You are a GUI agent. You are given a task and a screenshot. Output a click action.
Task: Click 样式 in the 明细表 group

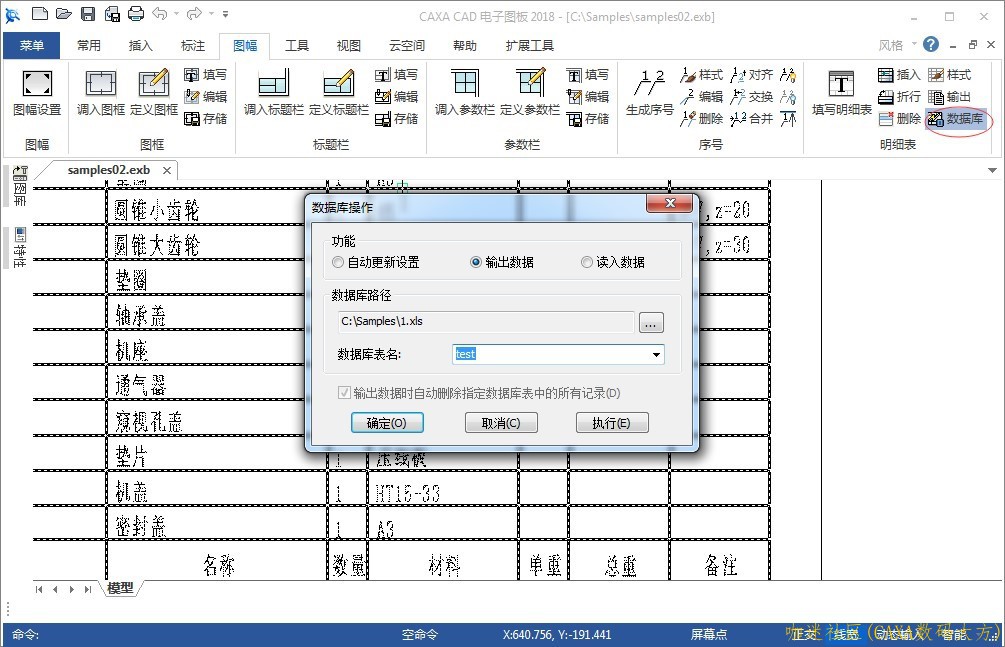click(x=950, y=75)
